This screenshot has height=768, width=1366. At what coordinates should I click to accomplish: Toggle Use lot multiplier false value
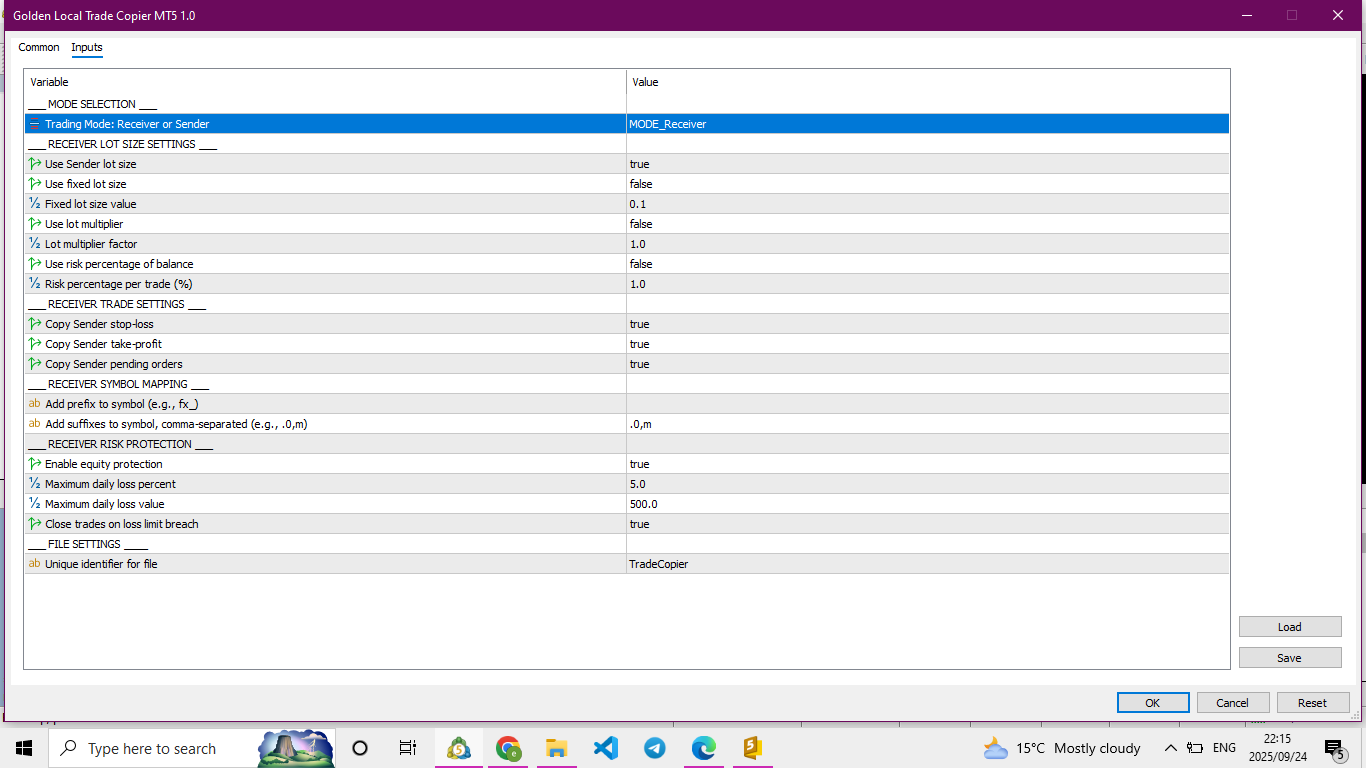pos(927,224)
